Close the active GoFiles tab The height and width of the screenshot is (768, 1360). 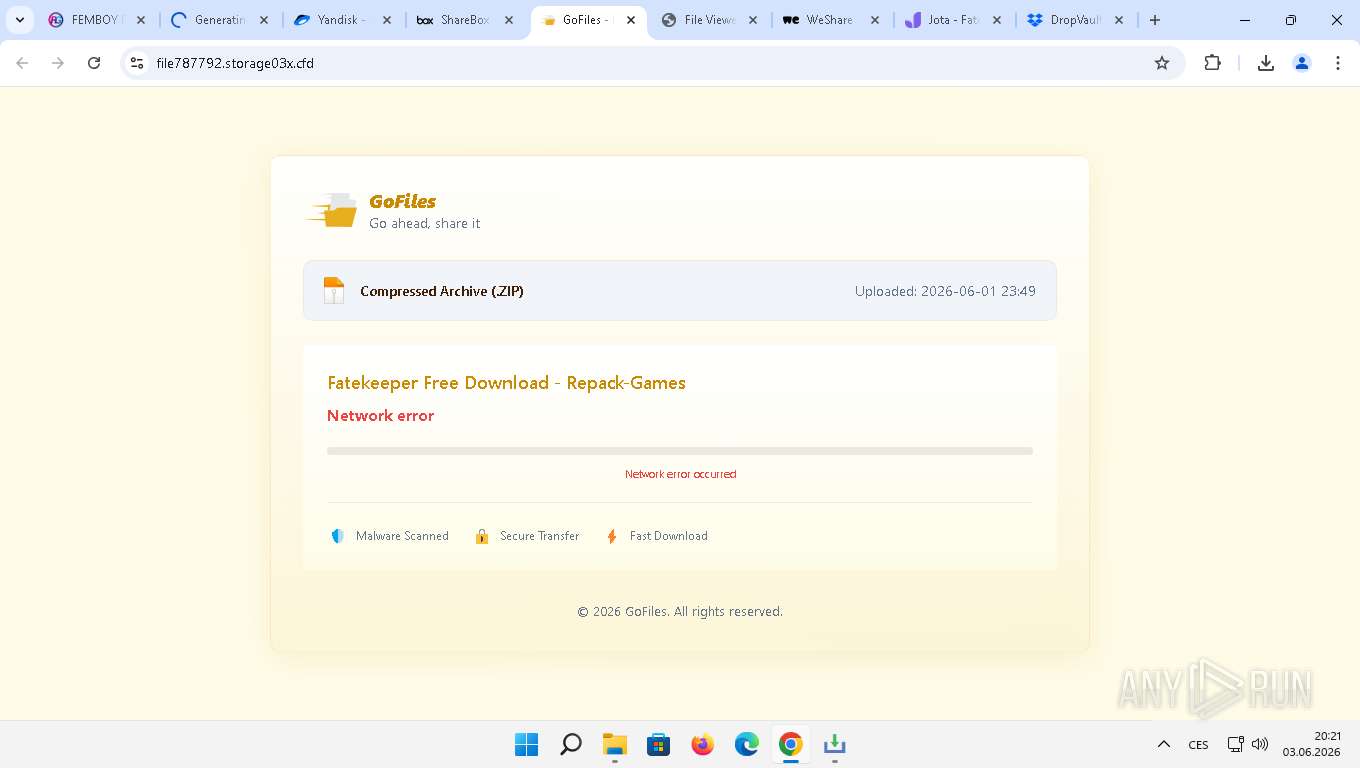click(x=630, y=20)
